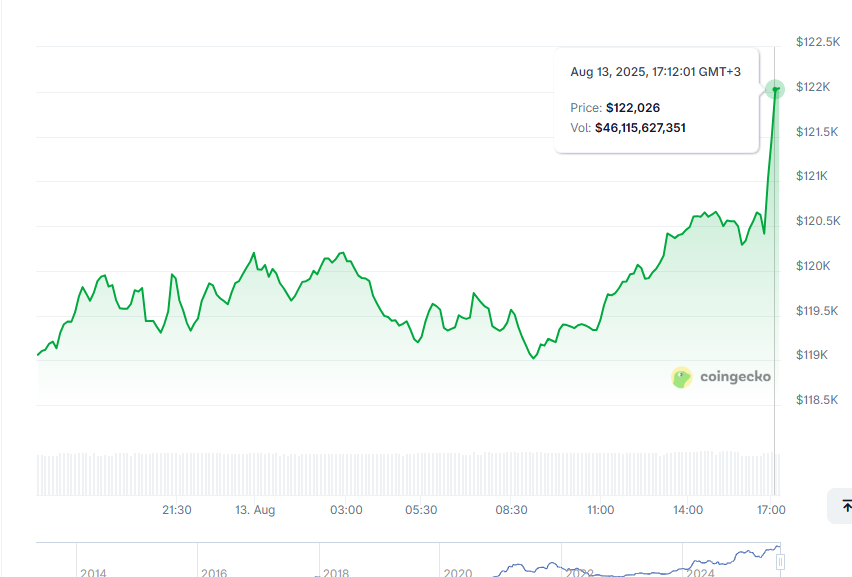Click the 11:00 time axis label
Screen dimensions: 852x577
tap(600, 510)
